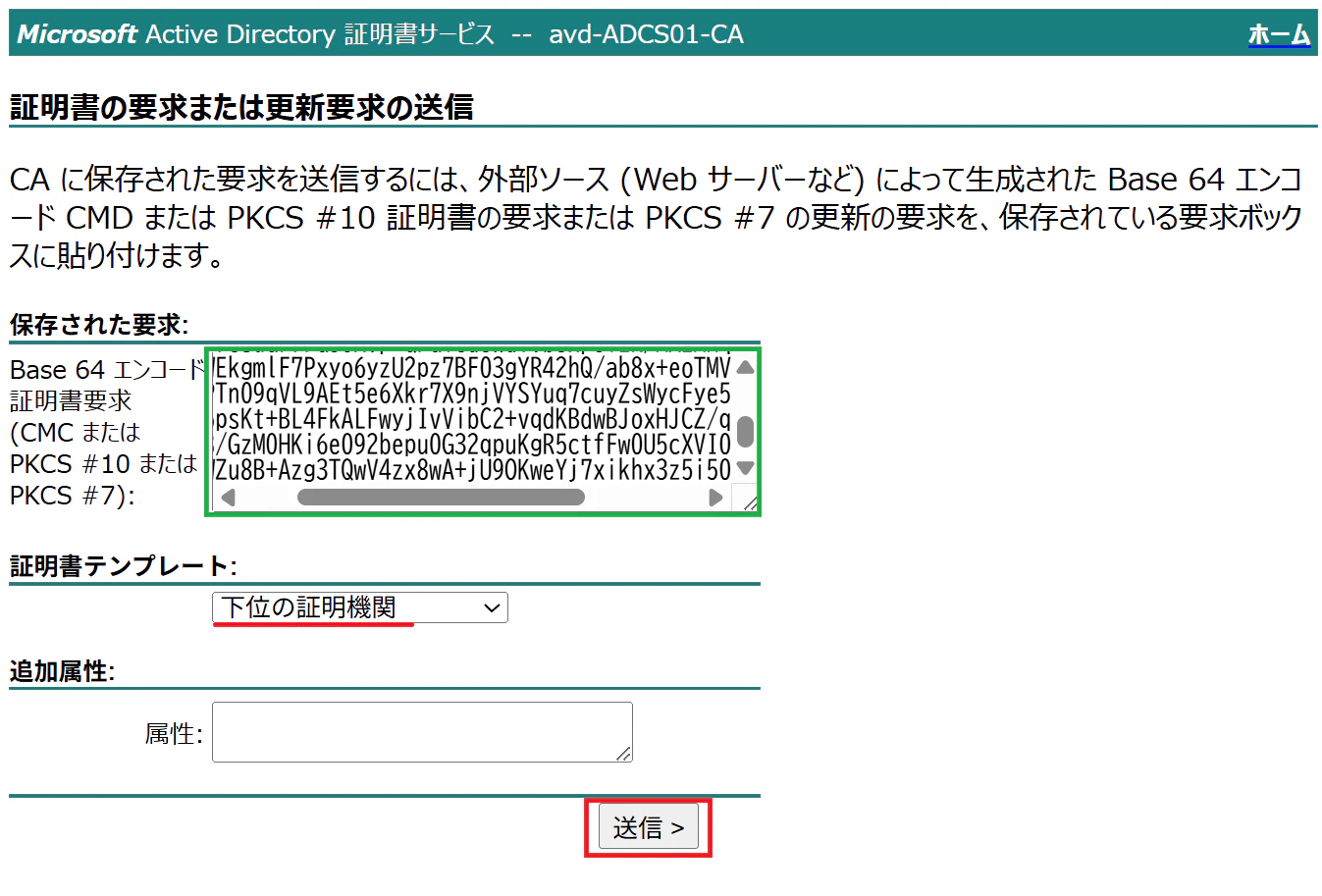Click the request box scroll down arrow
Screen dimensions: 1322x896
(745, 469)
